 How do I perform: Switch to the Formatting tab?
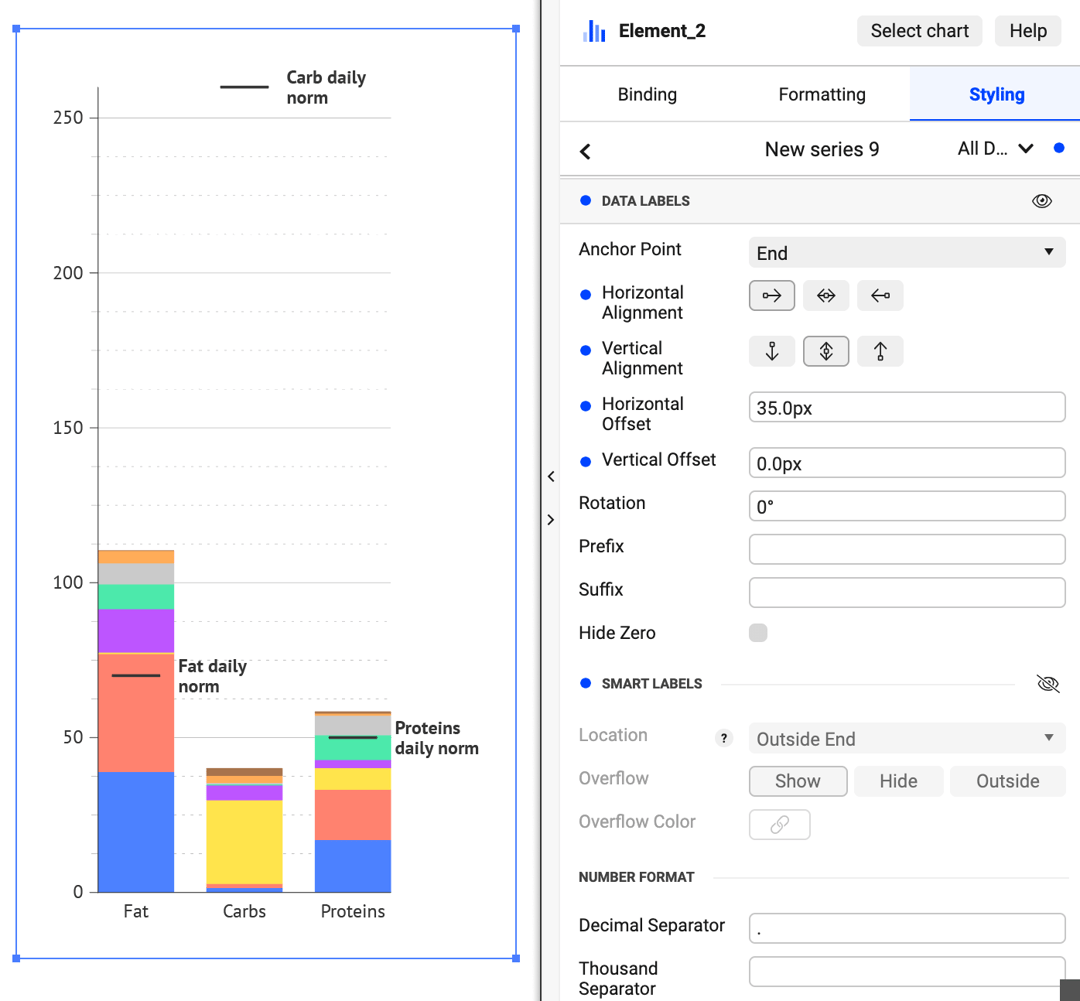point(821,94)
